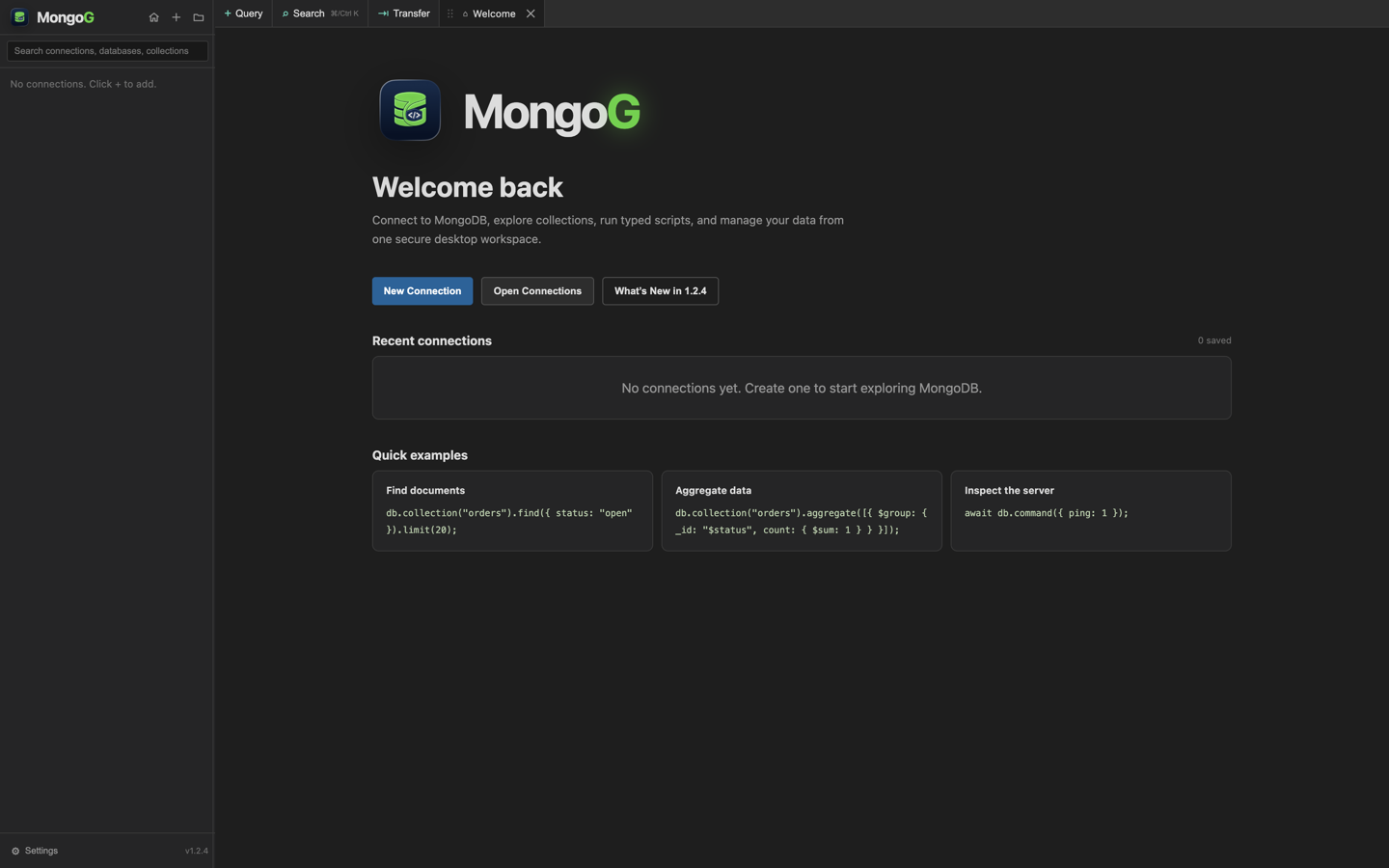
Task: Open What's New in 1.2.4
Action: point(661,291)
